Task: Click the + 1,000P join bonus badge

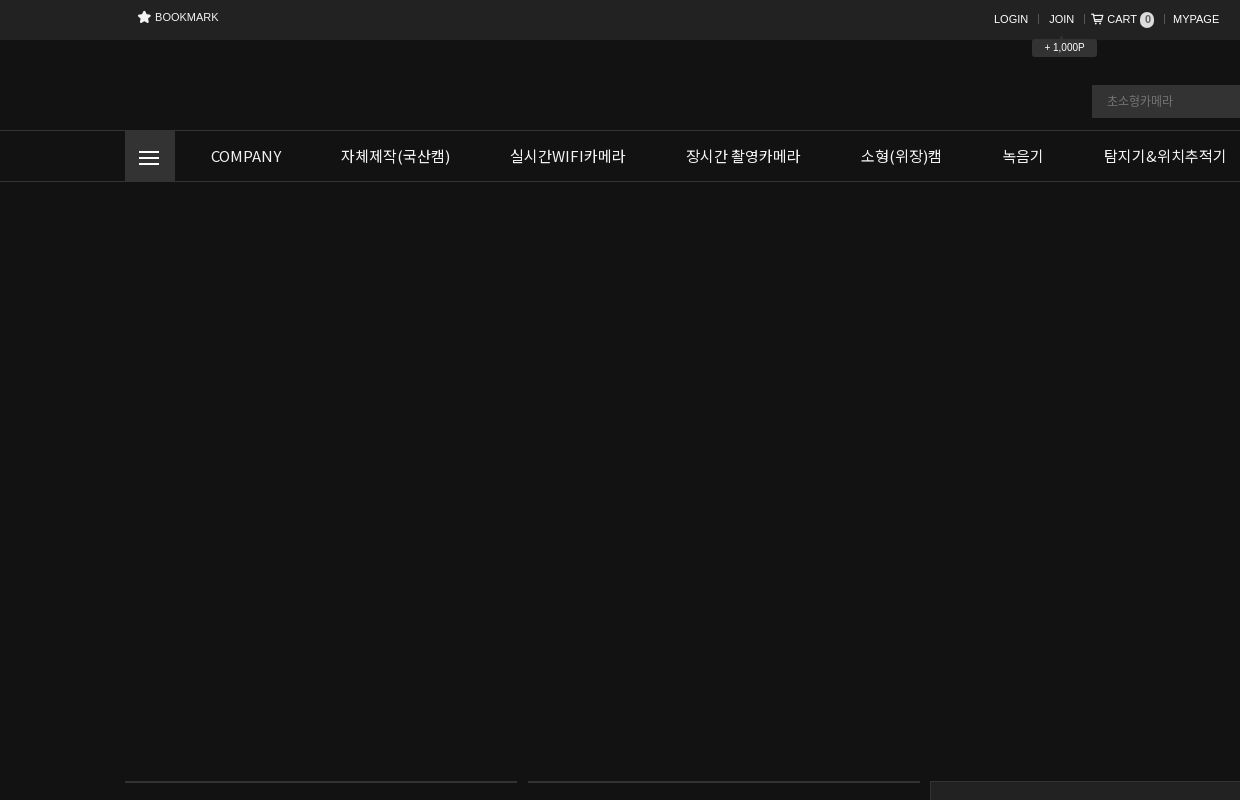Action: pyautogui.click(x=1064, y=48)
